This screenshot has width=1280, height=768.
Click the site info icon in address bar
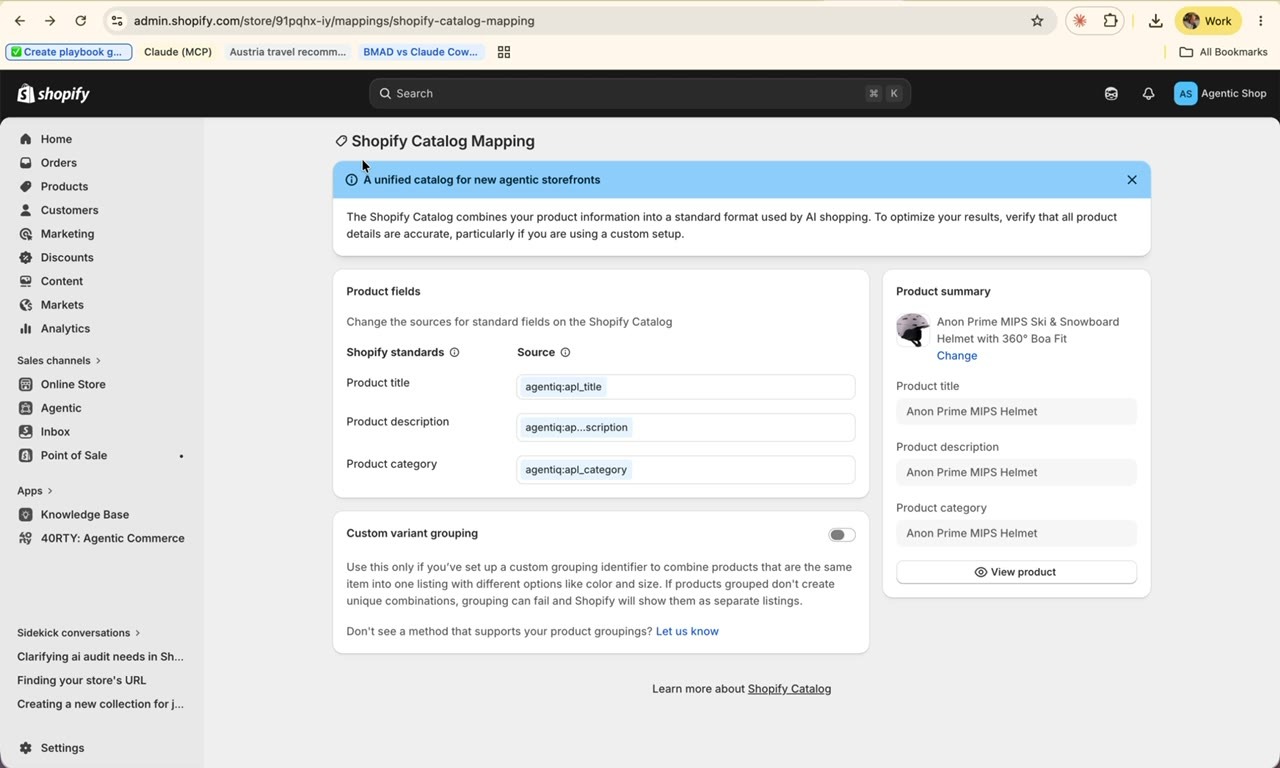(x=117, y=20)
